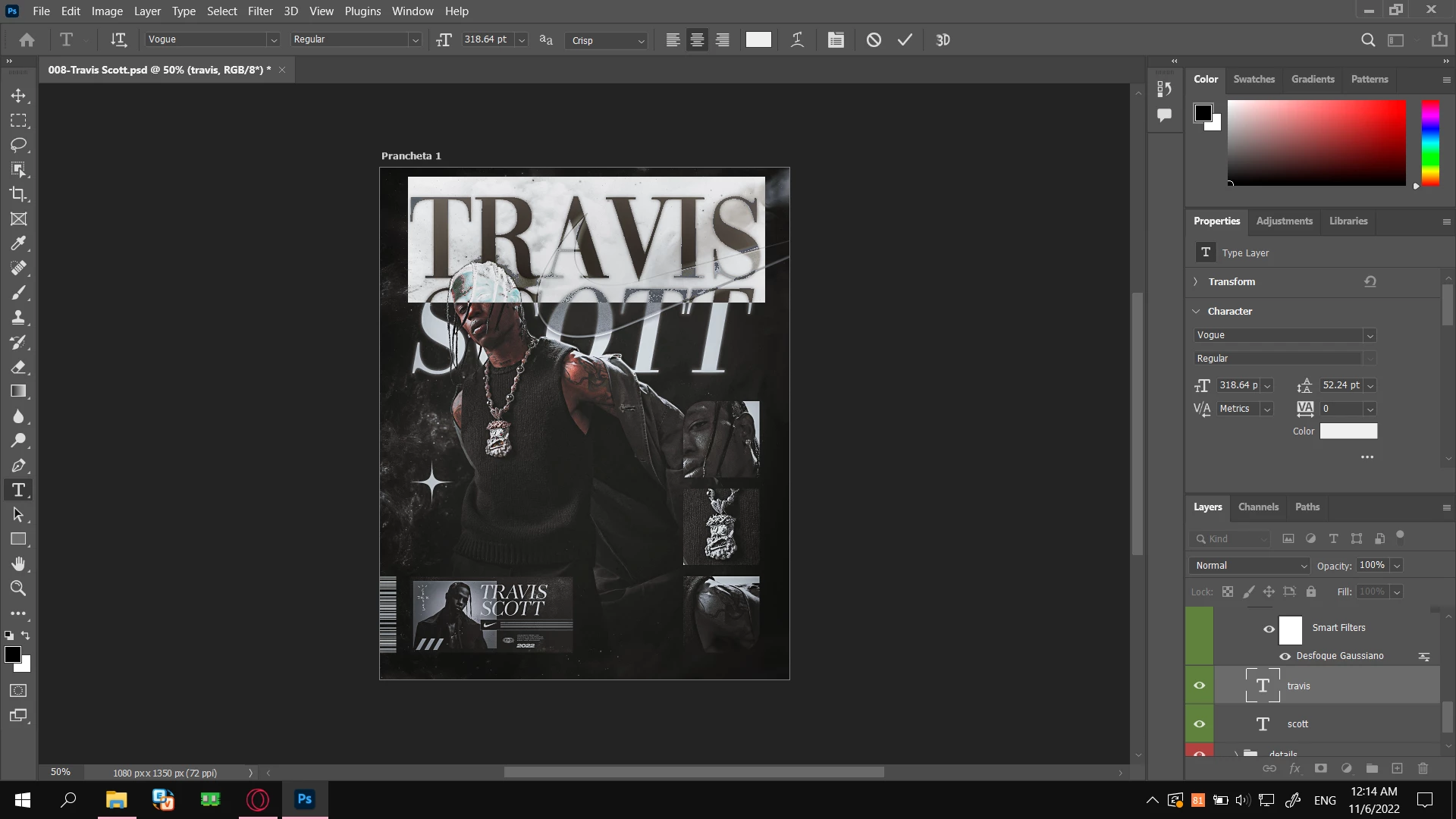The width and height of the screenshot is (1456, 819).
Task: Open anti-aliasing Crisp dropdown
Action: pos(606,40)
